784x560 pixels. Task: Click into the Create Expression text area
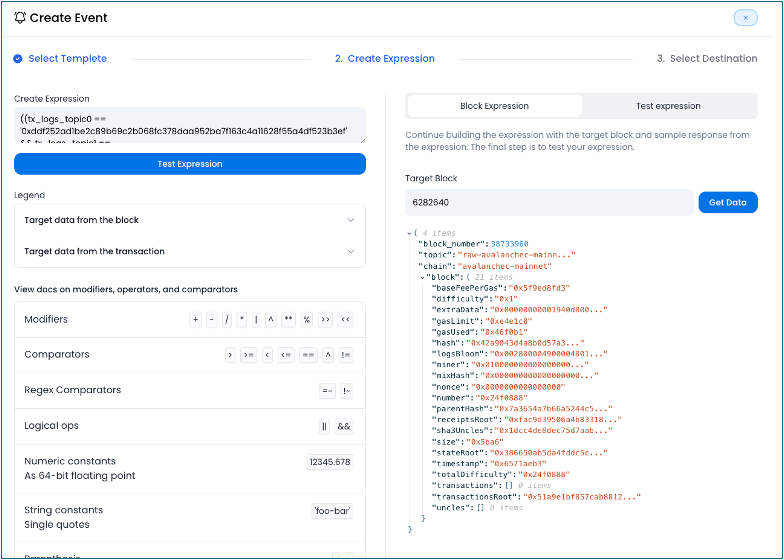click(x=190, y=125)
